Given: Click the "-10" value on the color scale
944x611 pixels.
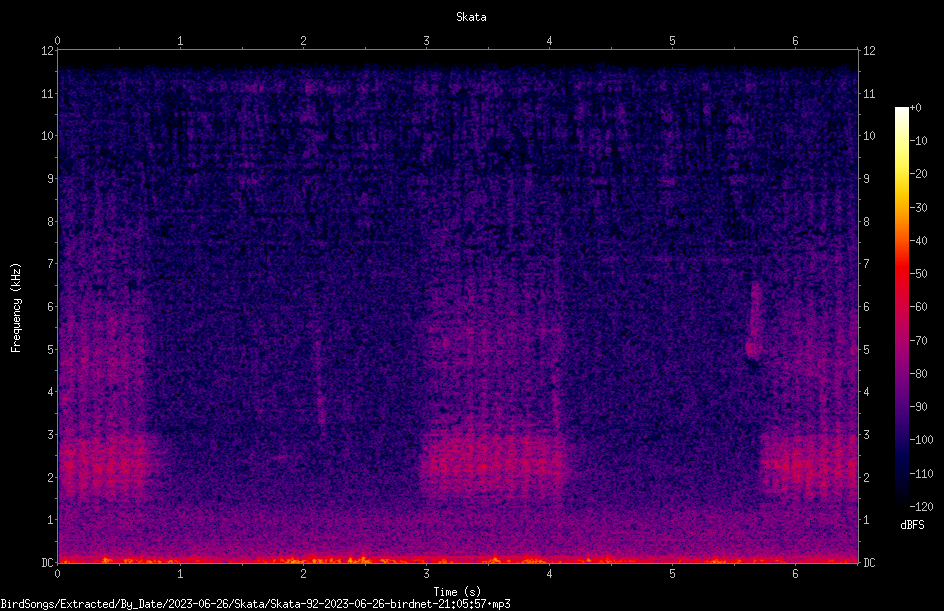Looking at the screenshot, I should click(x=918, y=141).
